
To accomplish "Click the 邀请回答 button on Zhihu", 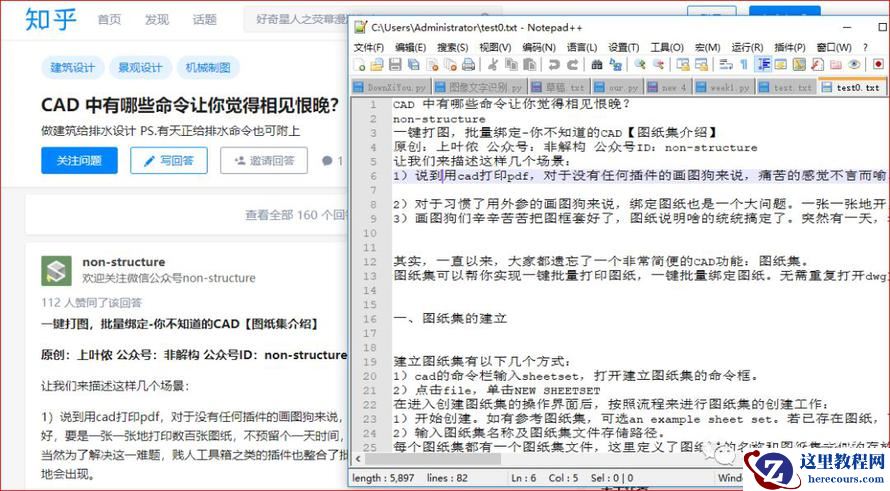I will (x=264, y=161).
